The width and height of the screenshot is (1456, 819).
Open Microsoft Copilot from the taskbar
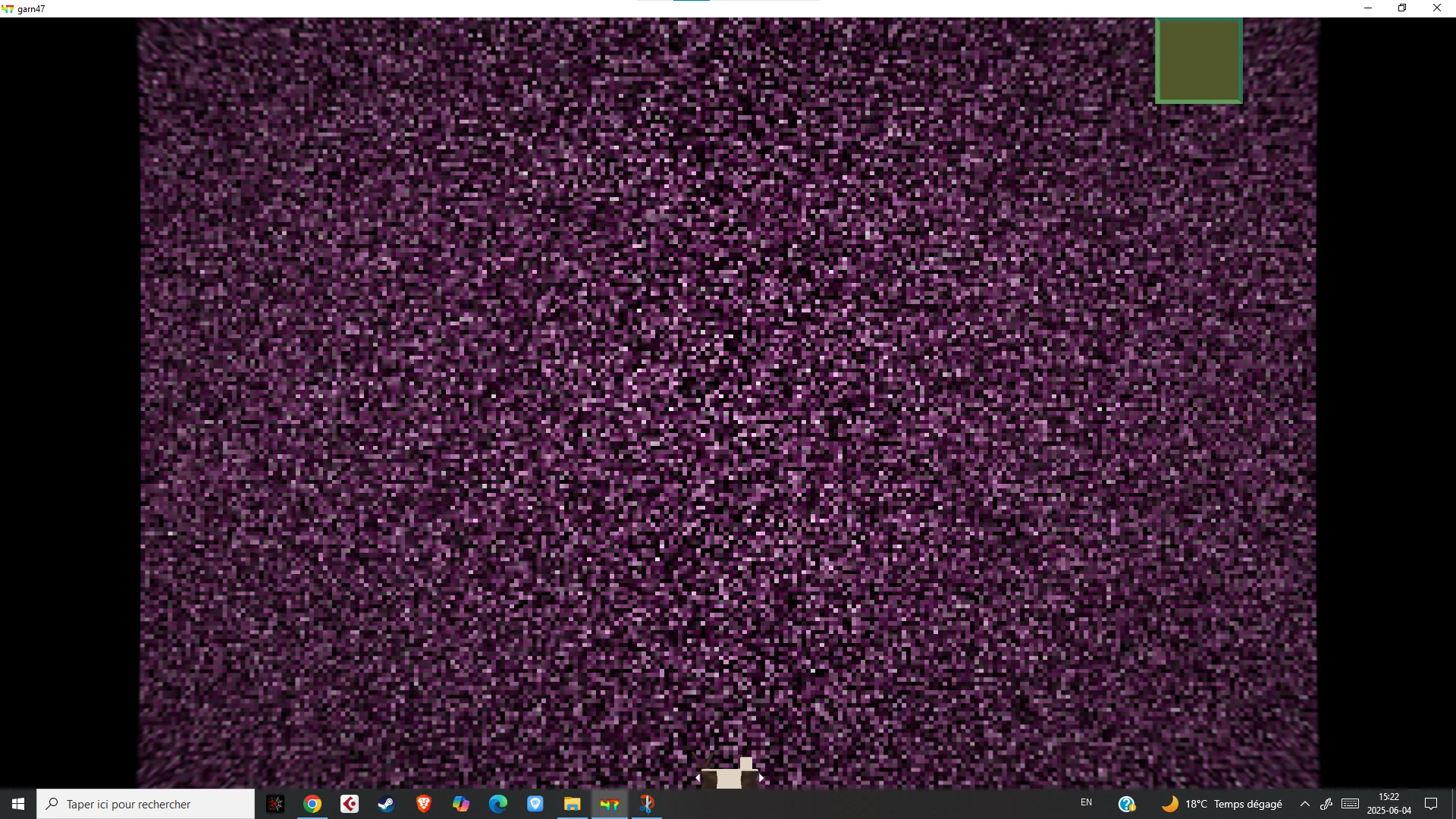coord(461,804)
